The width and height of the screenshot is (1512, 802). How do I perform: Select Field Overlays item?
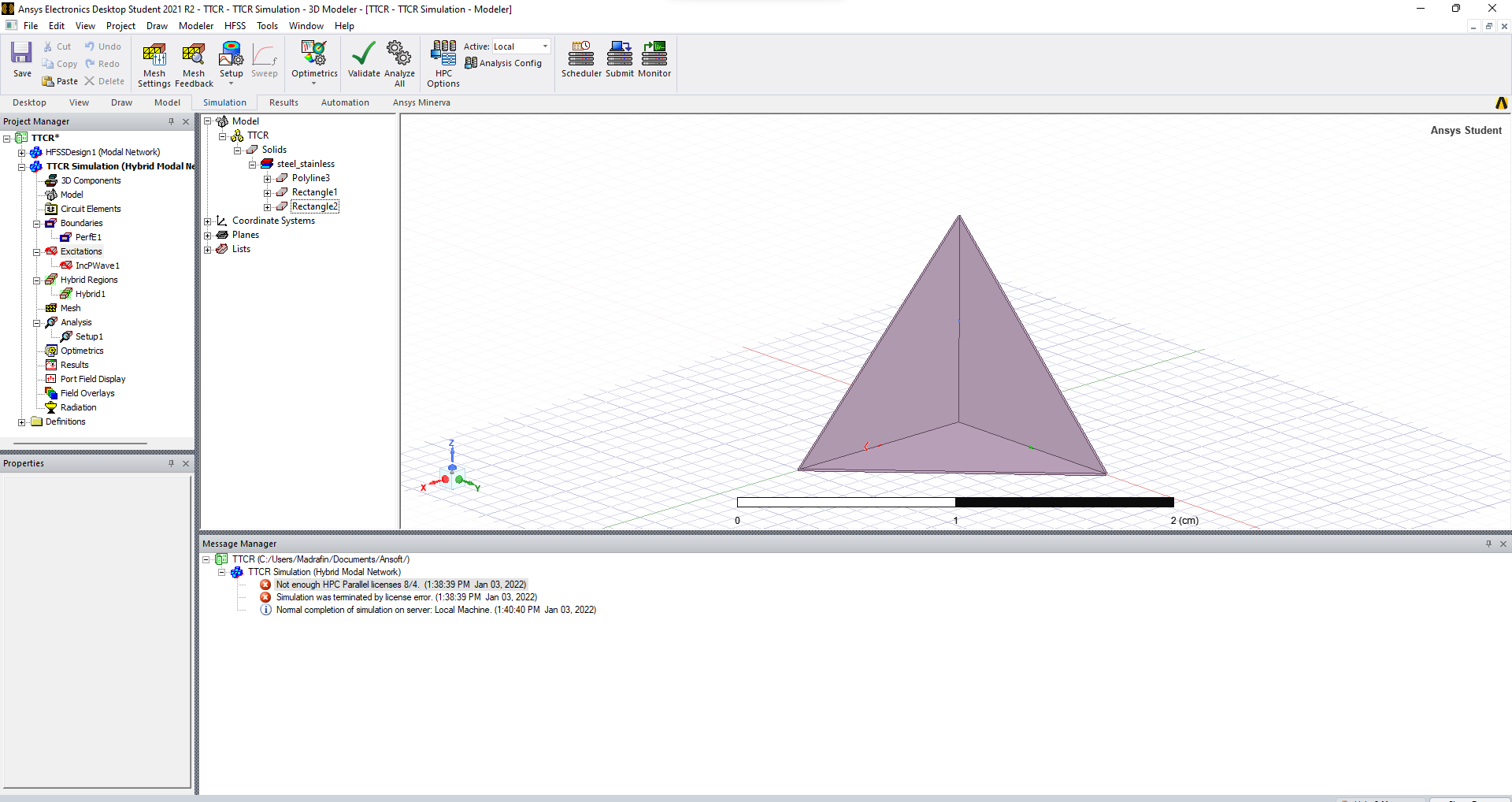(x=87, y=393)
